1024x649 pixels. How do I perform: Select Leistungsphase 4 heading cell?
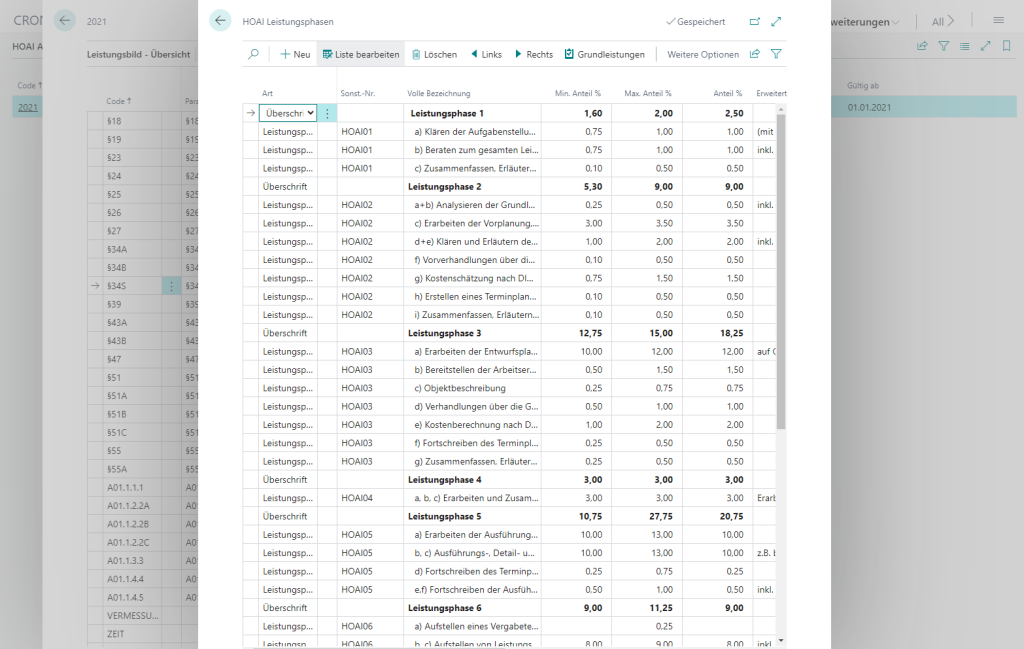tap(472, 479)
